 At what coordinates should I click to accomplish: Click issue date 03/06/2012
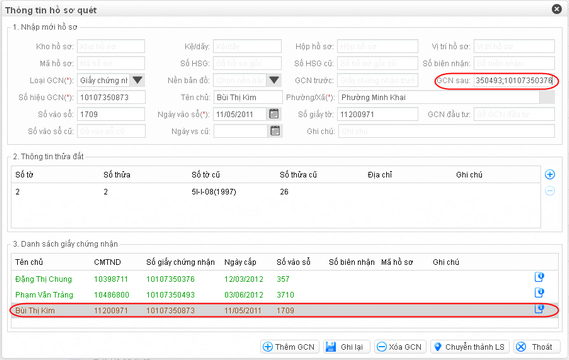tap(243, 295)
